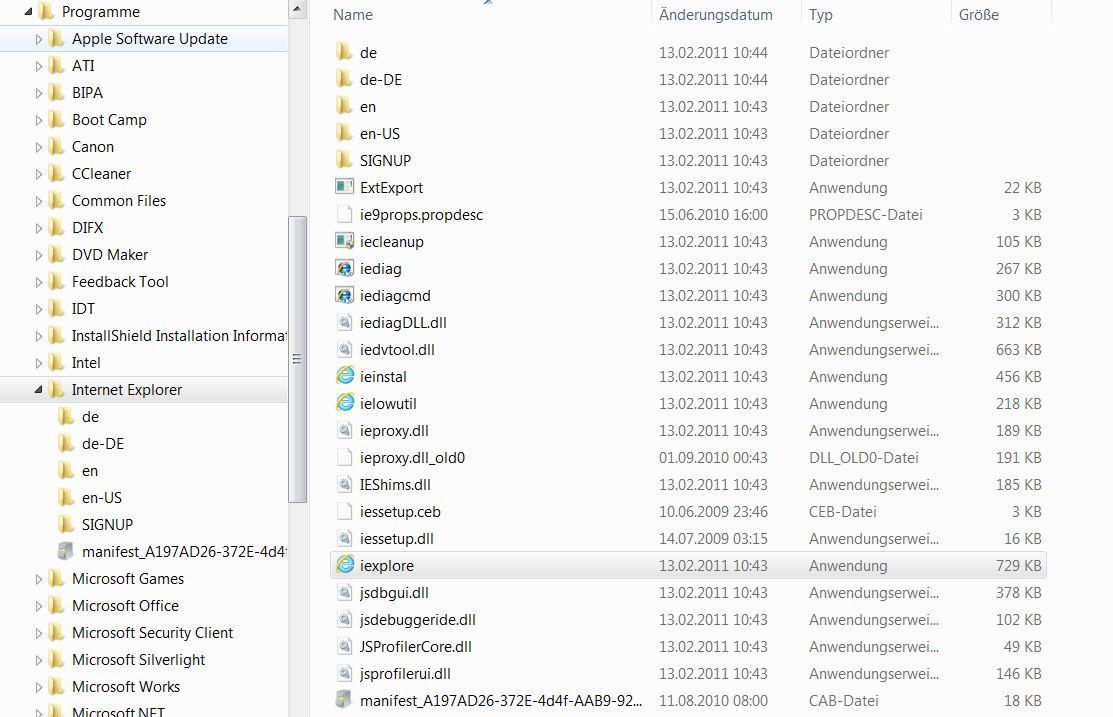Click the JSProfilerCore.dll file icon
The width and height of the screenshot is (1113, 717).
coord(345,646)
